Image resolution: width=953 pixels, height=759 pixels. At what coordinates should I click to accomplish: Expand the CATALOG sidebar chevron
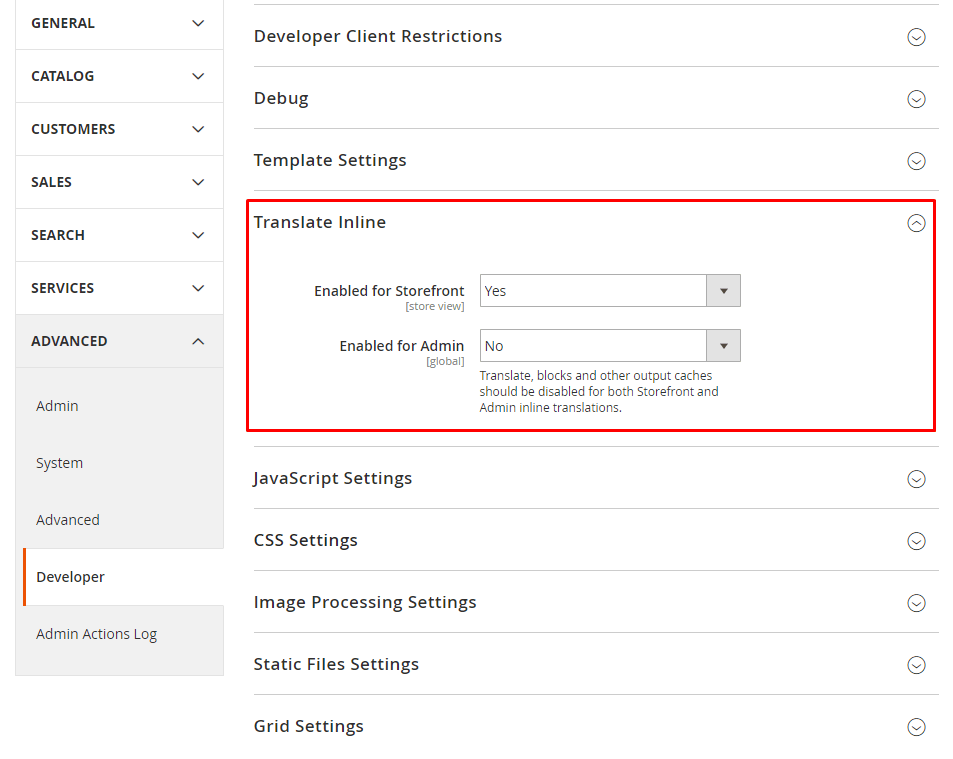point(198,76)
